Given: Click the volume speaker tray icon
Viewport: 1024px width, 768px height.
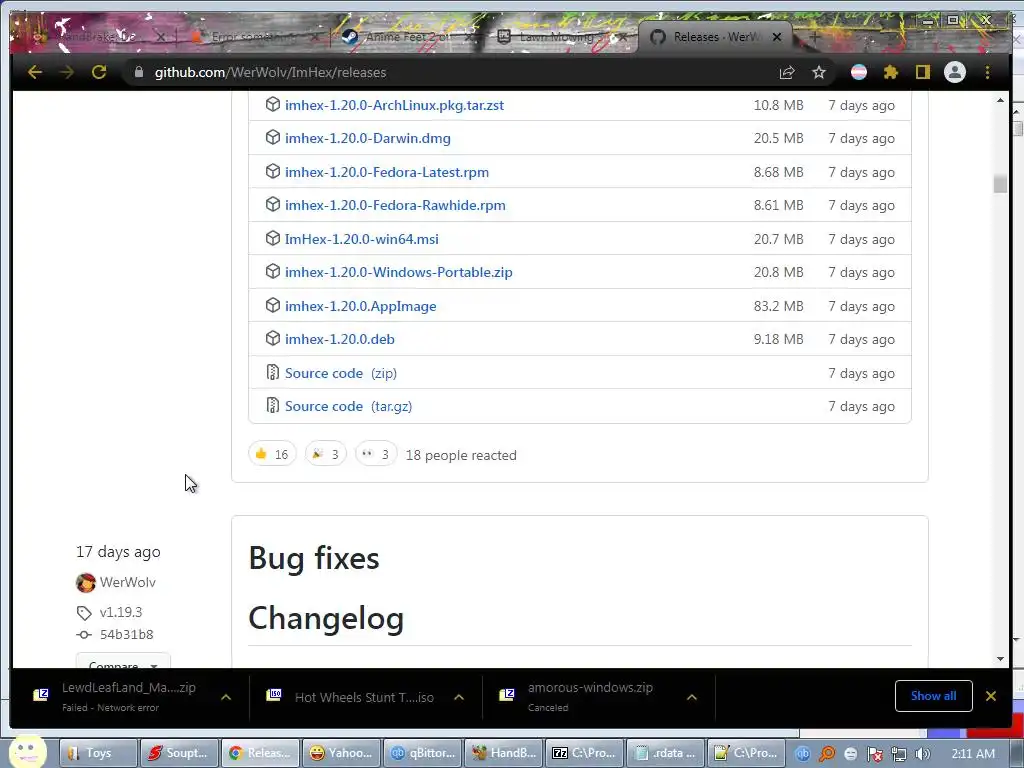Looking at the screenshot, I should point(923,754).
